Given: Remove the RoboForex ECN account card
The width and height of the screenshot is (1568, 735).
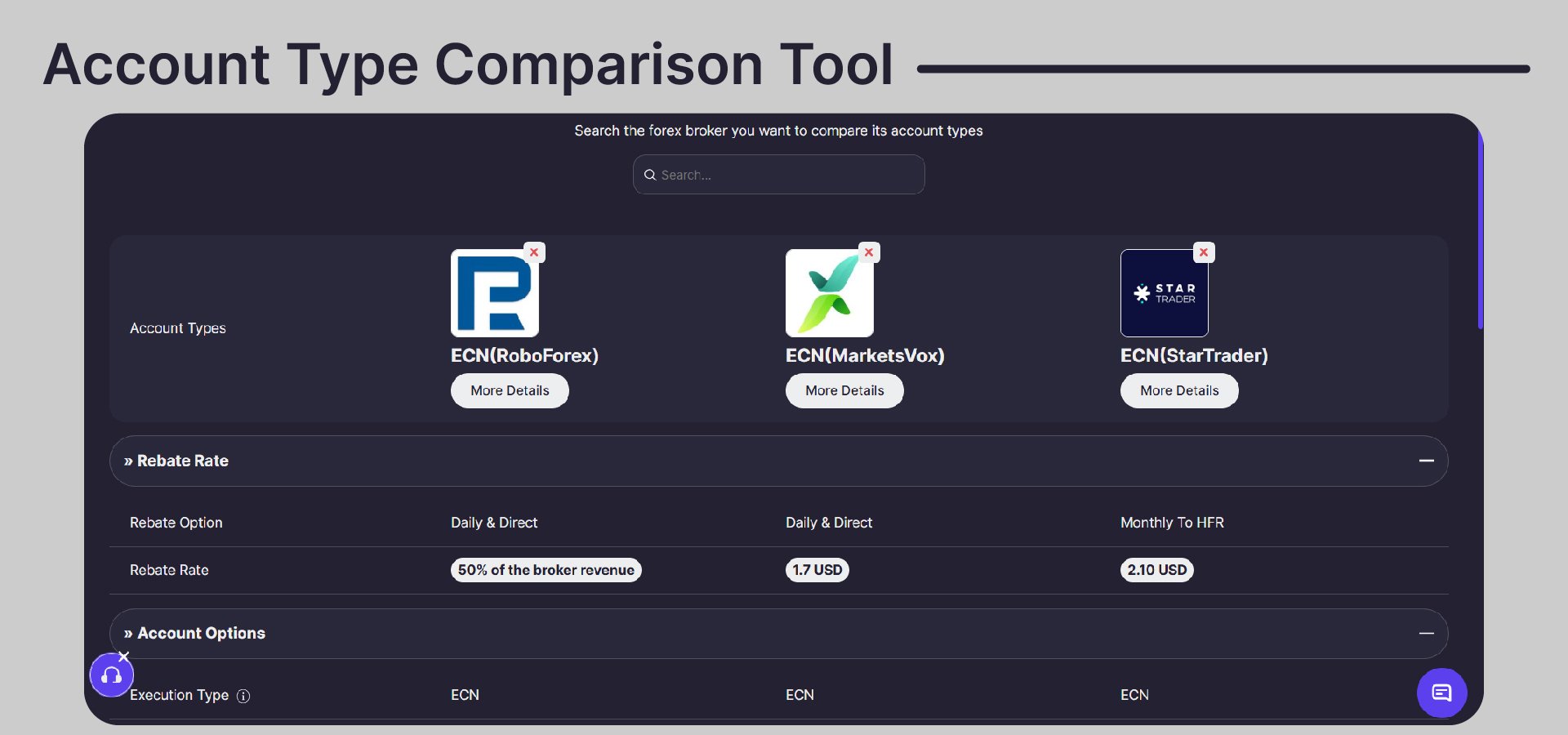Looking at the screenshot, I should 534,252.
